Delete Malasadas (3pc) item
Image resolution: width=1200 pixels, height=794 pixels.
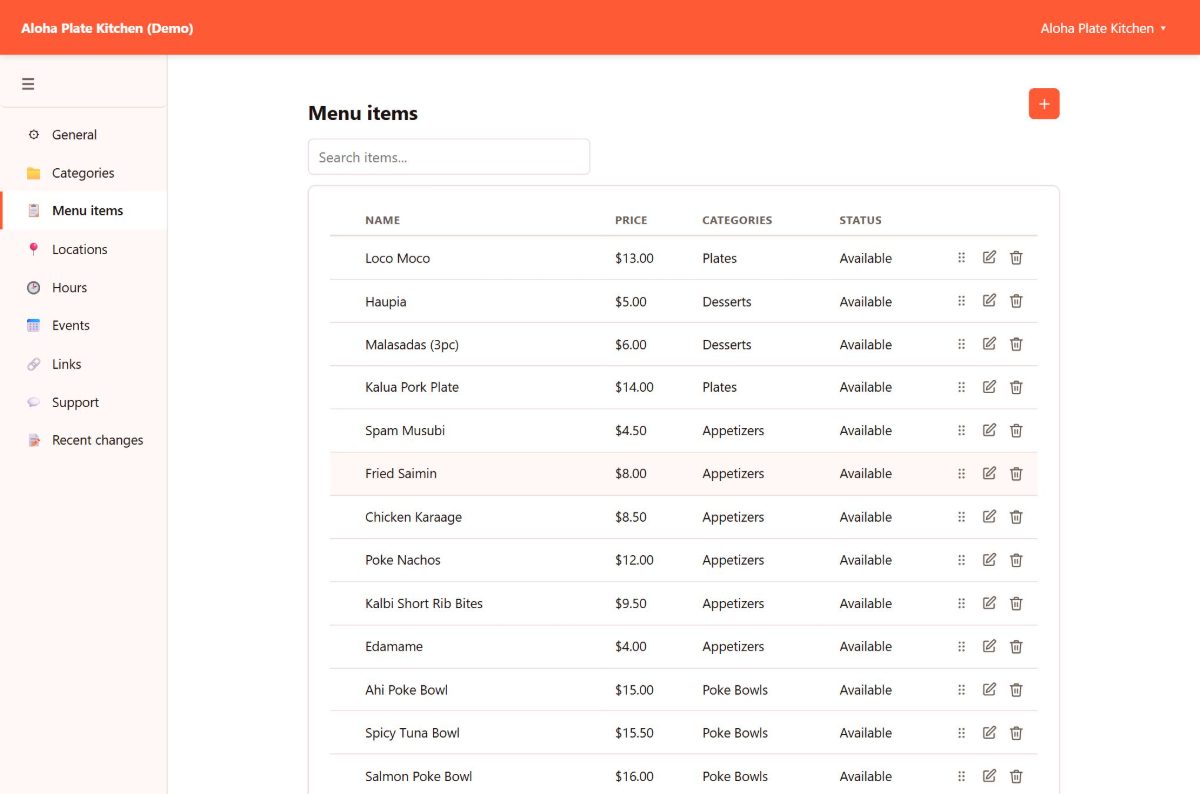[x=1016, y=344]
